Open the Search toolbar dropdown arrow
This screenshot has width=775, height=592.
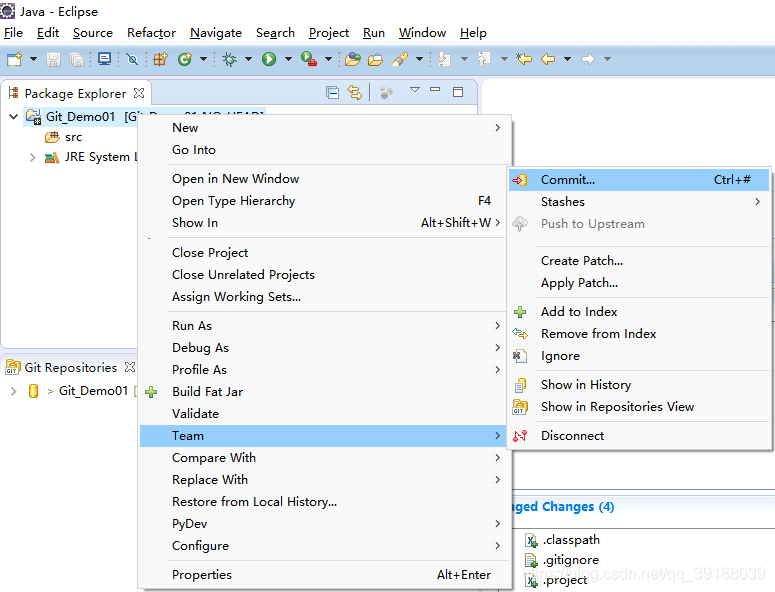[419, 59]
